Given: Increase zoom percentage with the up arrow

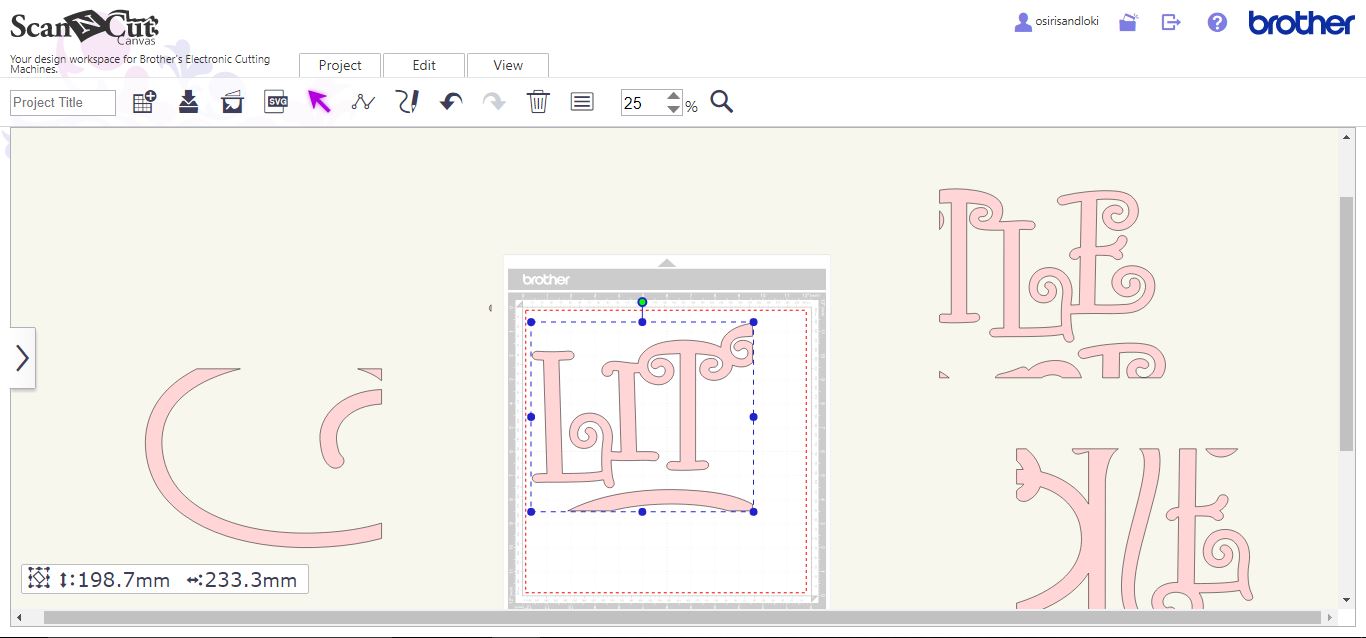Looking at the screenshot, I should coord(673,95).
